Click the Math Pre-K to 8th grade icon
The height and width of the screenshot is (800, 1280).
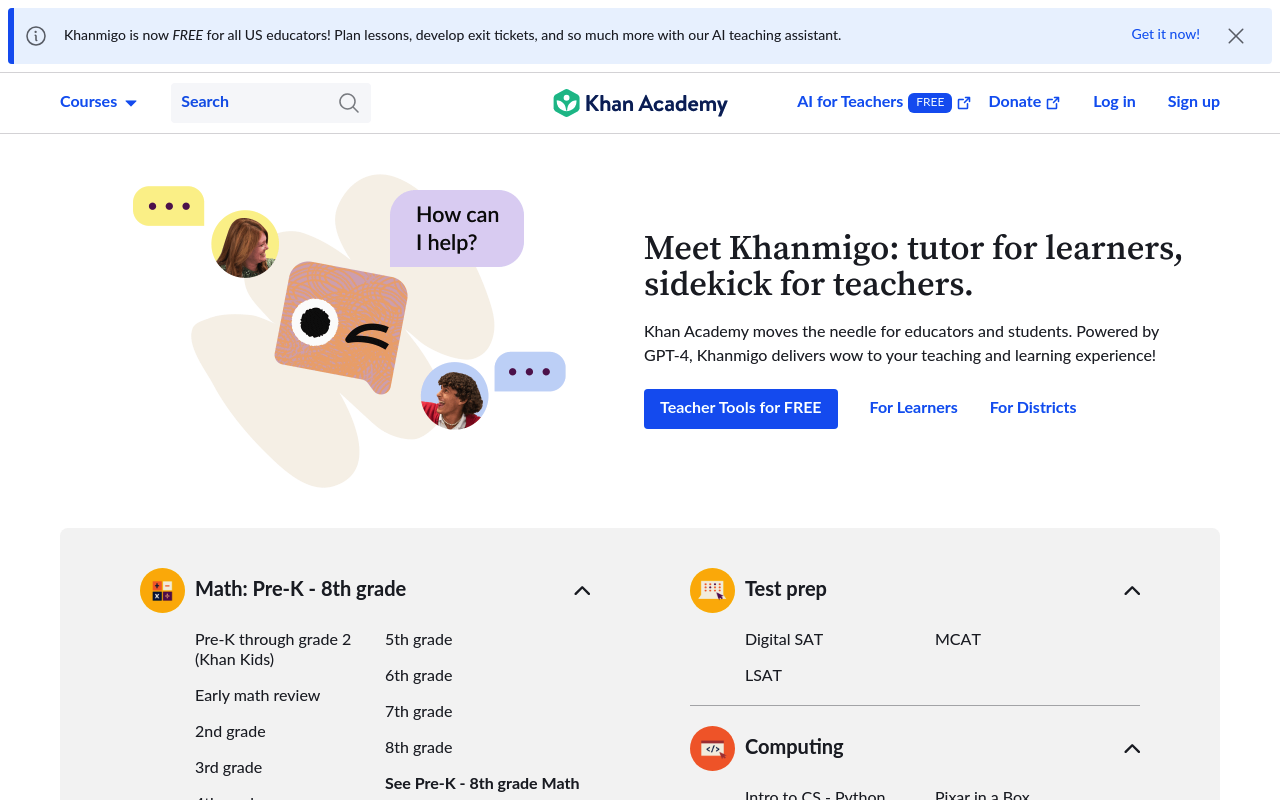click(x=162, y=590)
